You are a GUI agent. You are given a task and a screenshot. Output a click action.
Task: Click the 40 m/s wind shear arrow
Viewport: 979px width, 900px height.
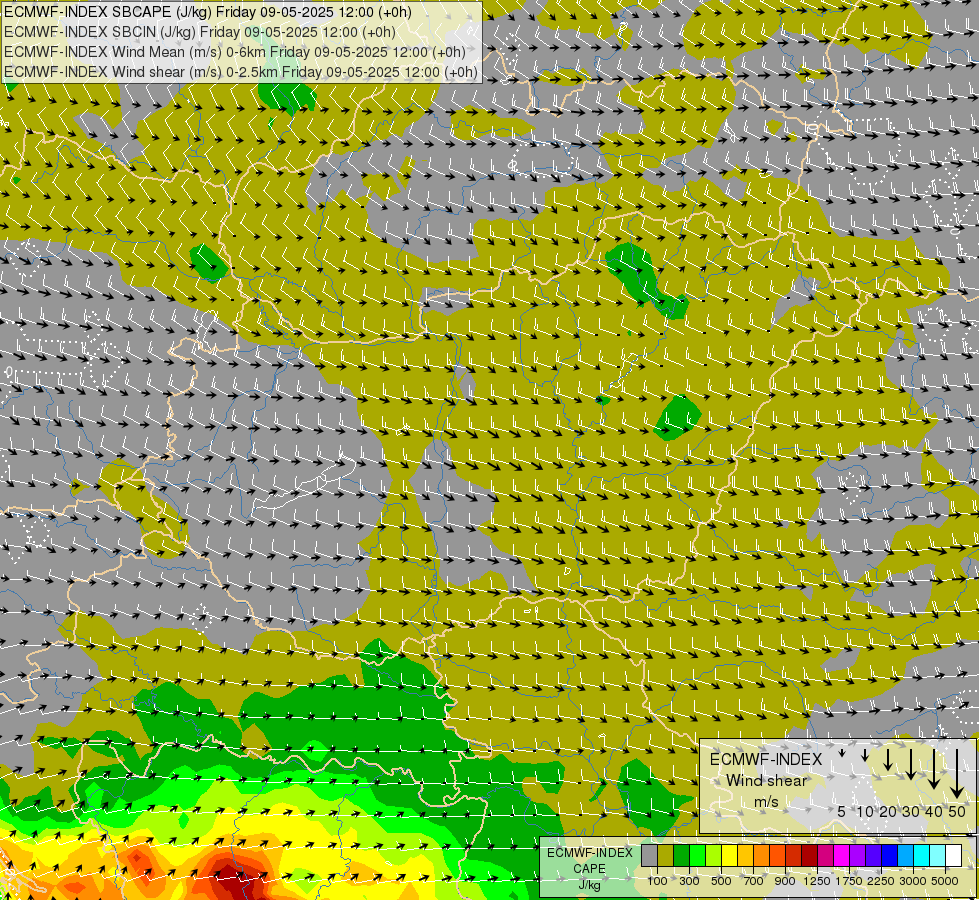pos(934,769)
